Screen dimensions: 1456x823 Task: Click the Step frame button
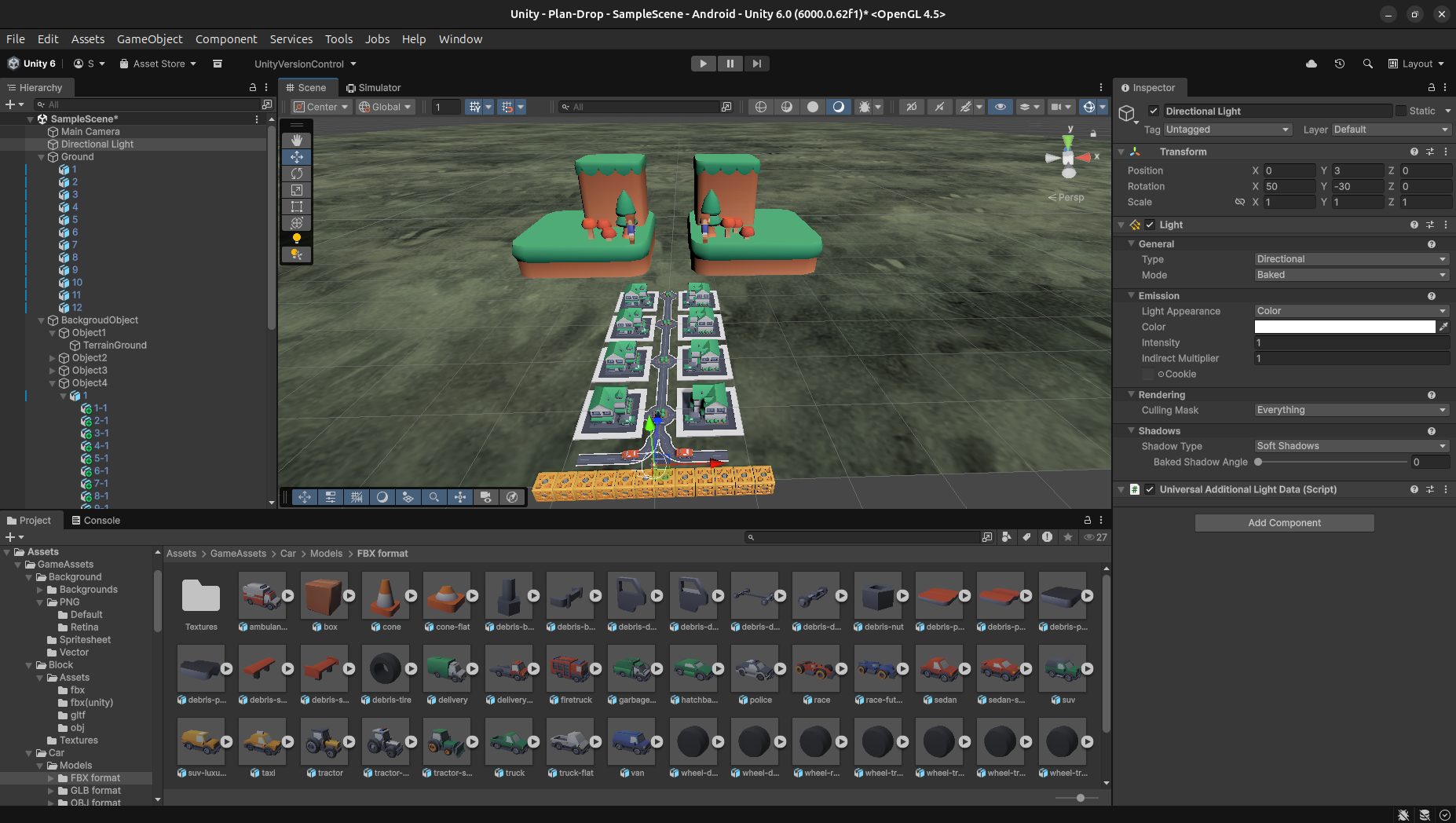coord(756,64)
